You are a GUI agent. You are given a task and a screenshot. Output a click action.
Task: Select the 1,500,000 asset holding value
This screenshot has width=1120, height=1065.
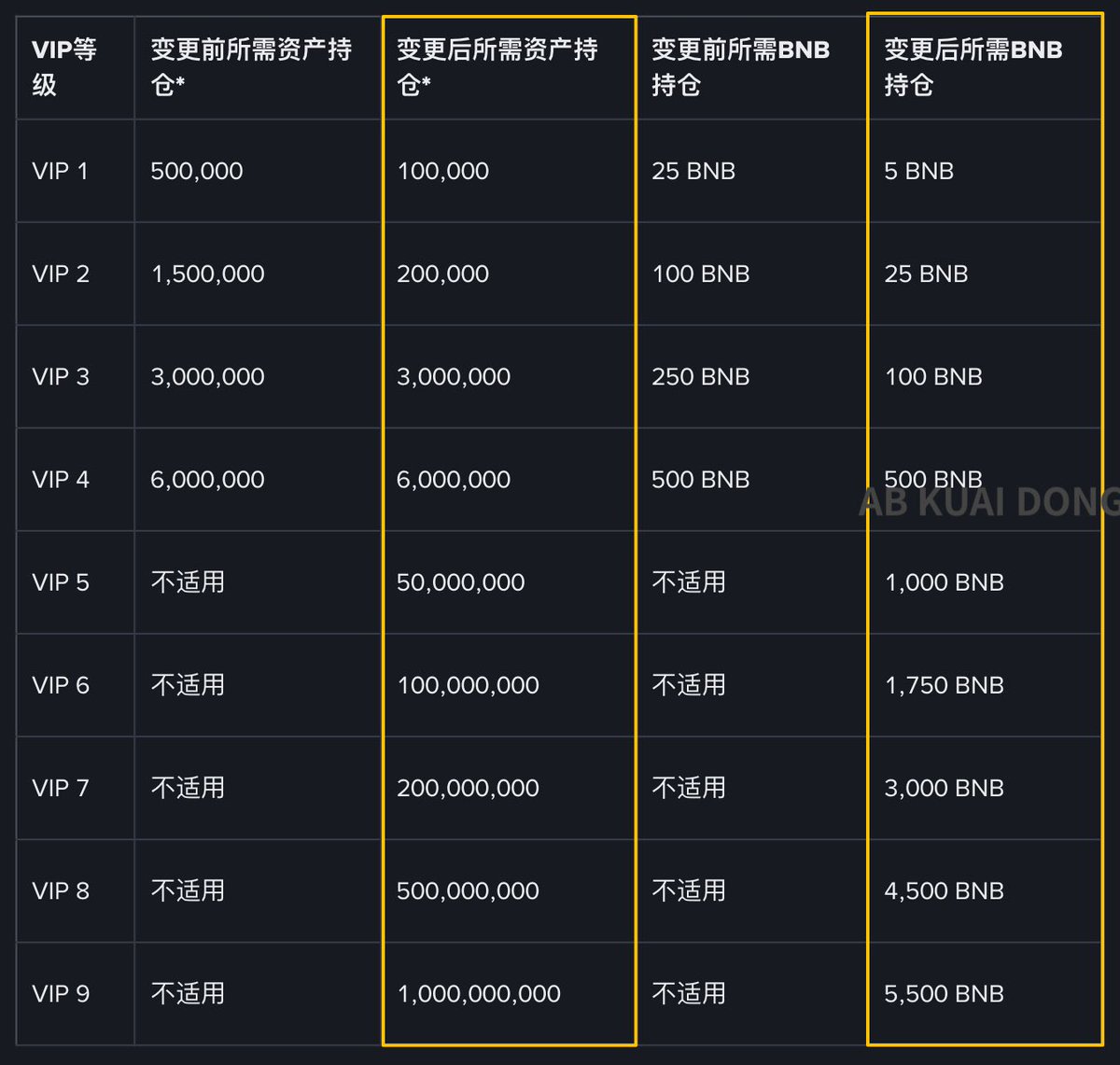(207, 274)
